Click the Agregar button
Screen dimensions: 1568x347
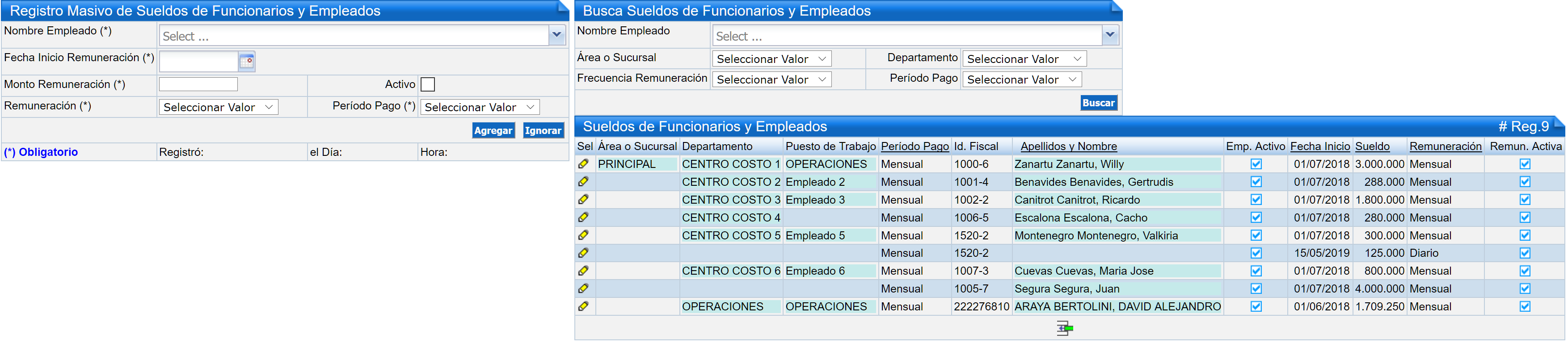coord(493,130)
